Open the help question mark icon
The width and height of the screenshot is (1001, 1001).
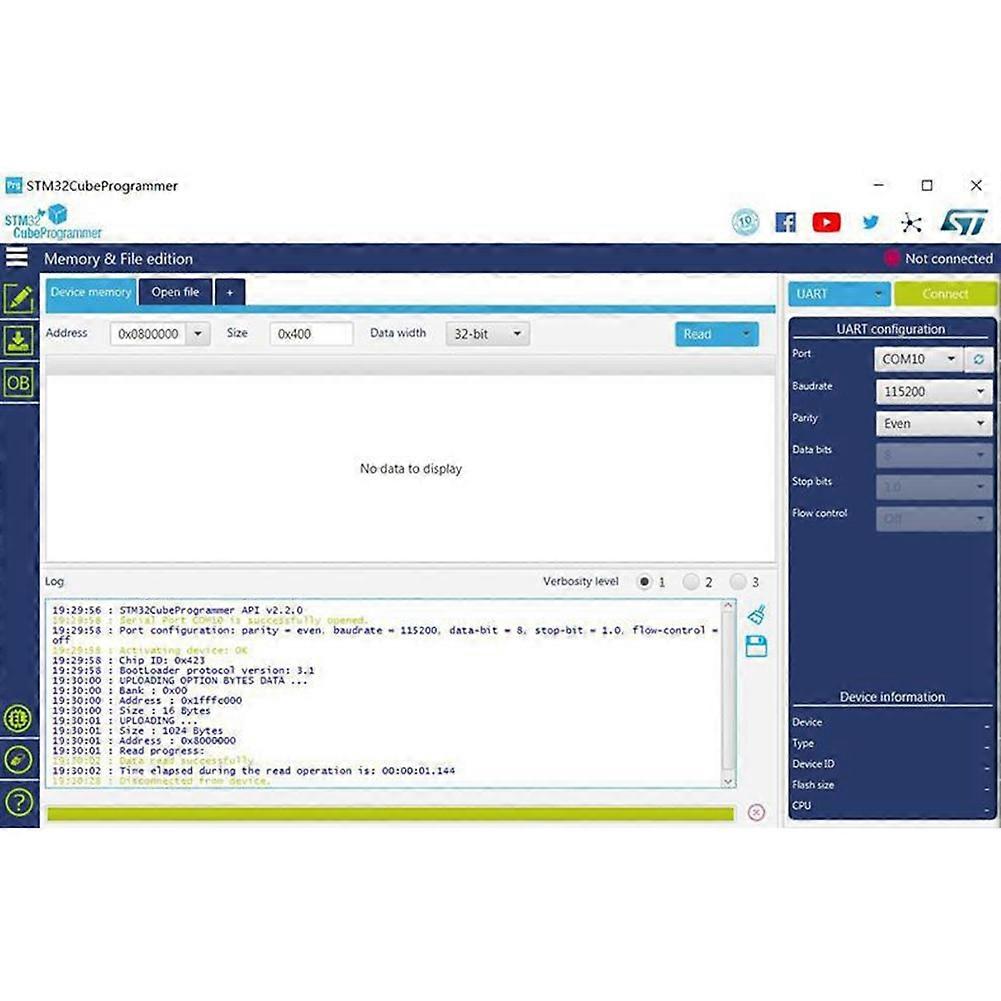tap(19, 802)
